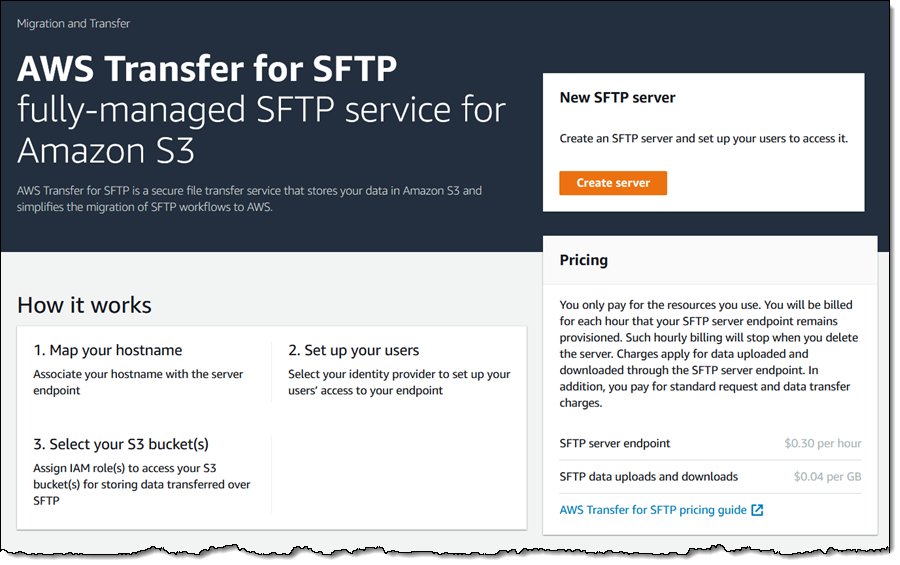This screenshot has width=900, height=565.
Task: Select step 3 Select your S3 bucket(s)
Action: pyautogui.click(x=121, y=444)
